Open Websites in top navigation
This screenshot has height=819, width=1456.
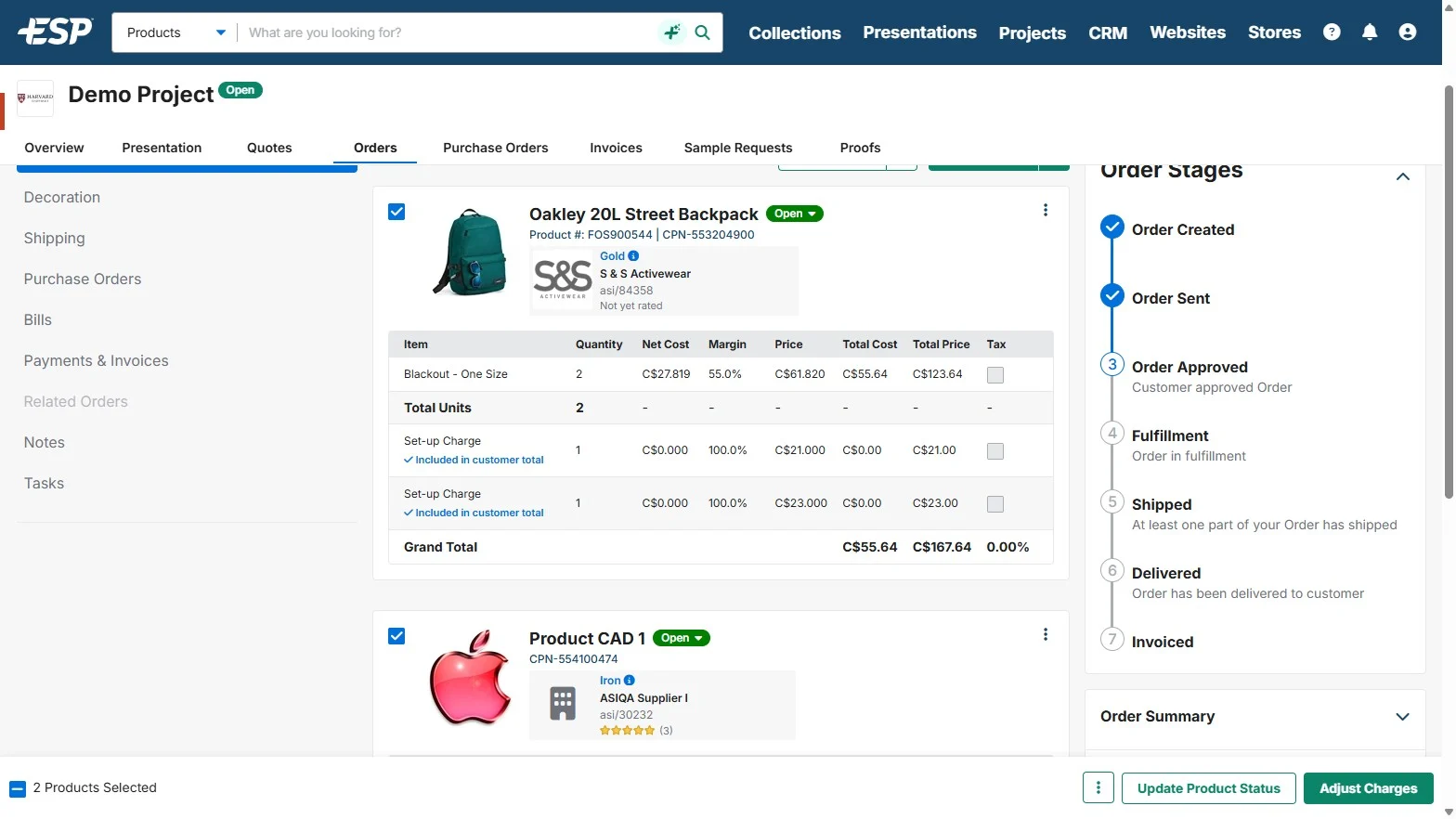1188,32
